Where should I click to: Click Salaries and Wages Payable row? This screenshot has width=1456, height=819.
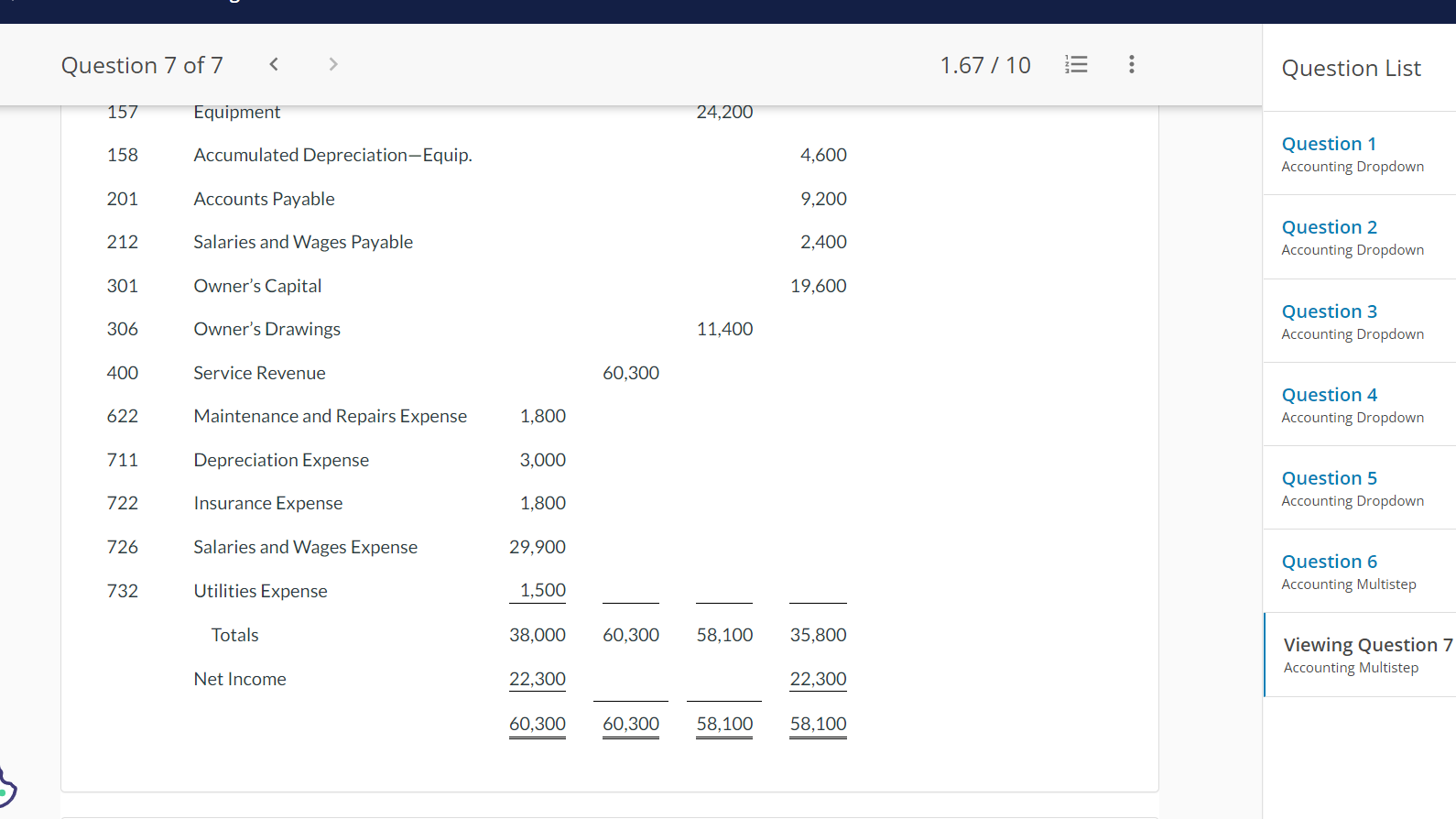coord(303,242)
